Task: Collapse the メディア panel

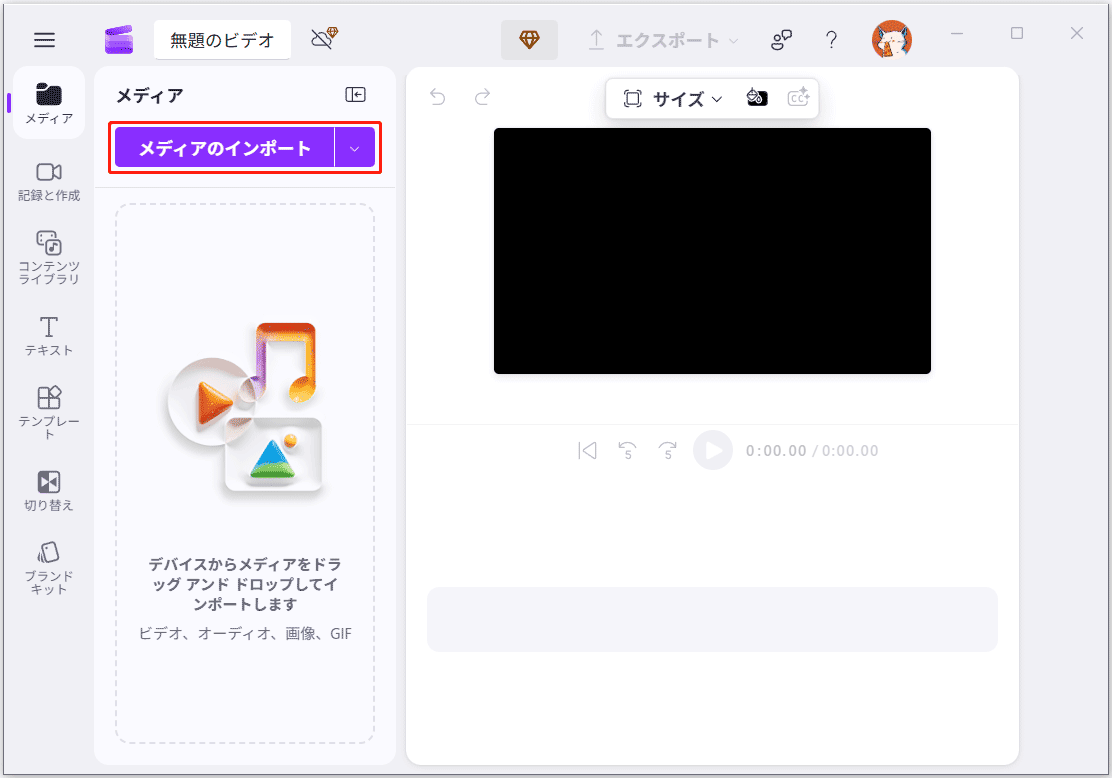Action: pos(354,94)
